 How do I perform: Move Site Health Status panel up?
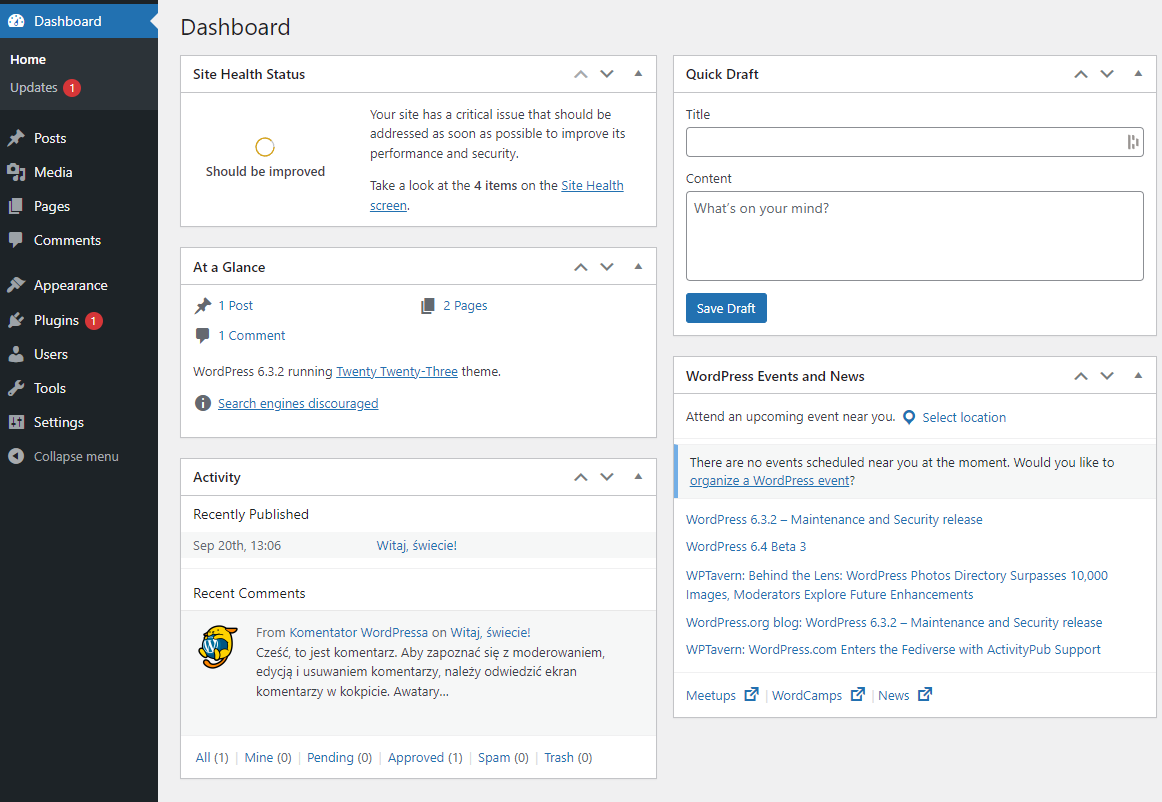580,74
